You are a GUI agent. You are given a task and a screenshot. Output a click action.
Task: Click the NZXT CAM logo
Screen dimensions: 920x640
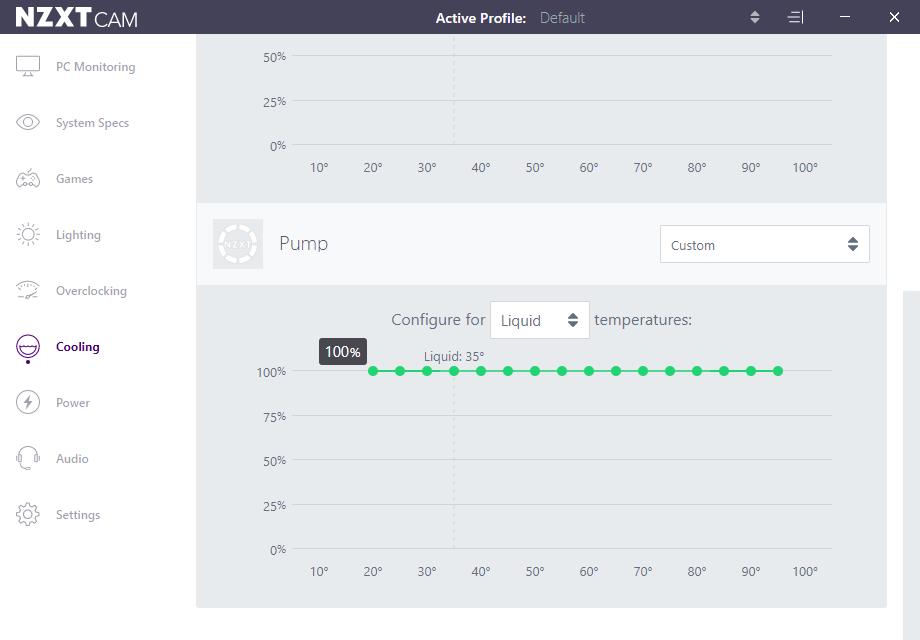tap(76, 18)
